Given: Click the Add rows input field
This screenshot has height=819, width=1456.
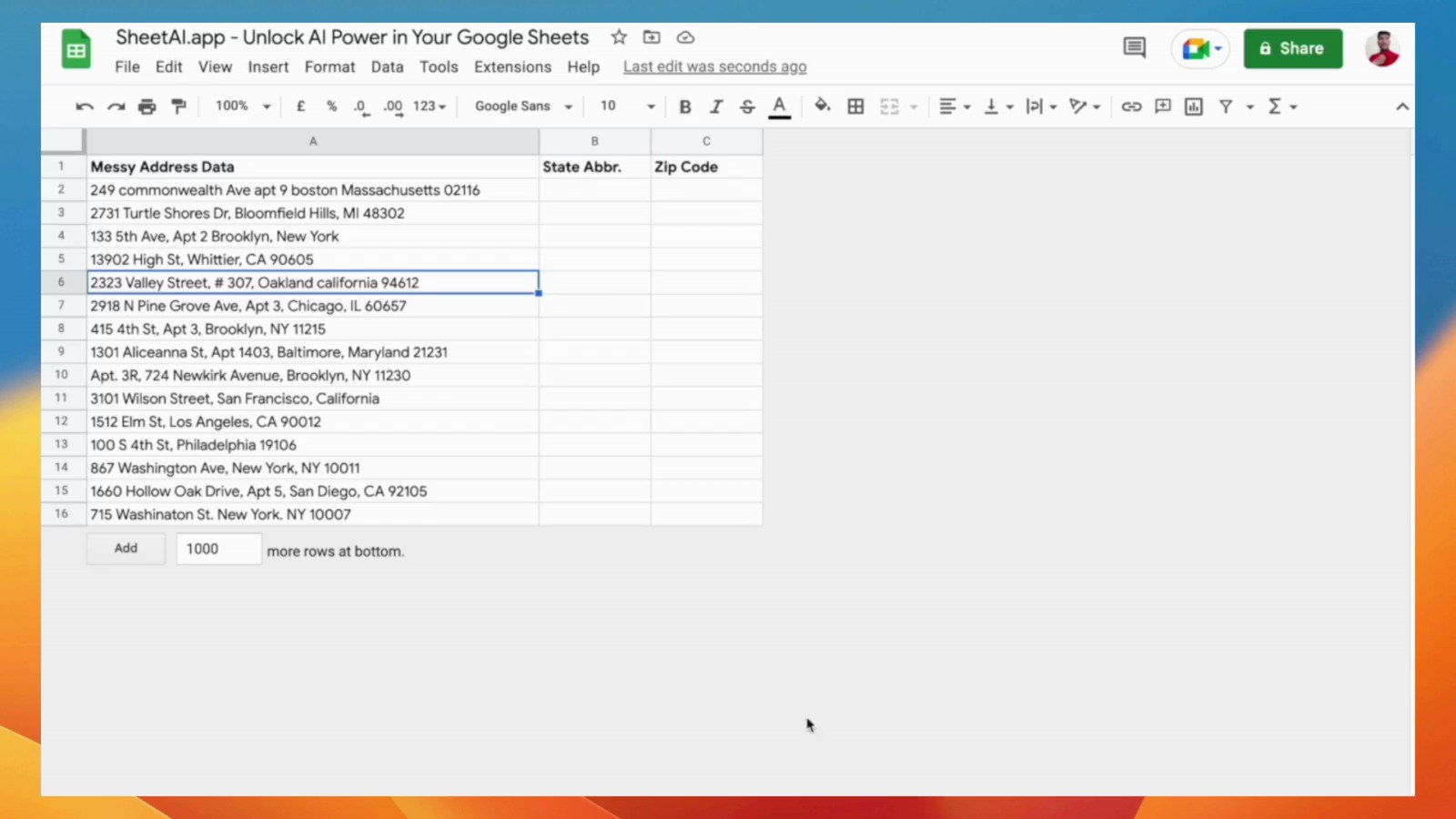Looking at the screenshot, I should click(x=218, y=548).
